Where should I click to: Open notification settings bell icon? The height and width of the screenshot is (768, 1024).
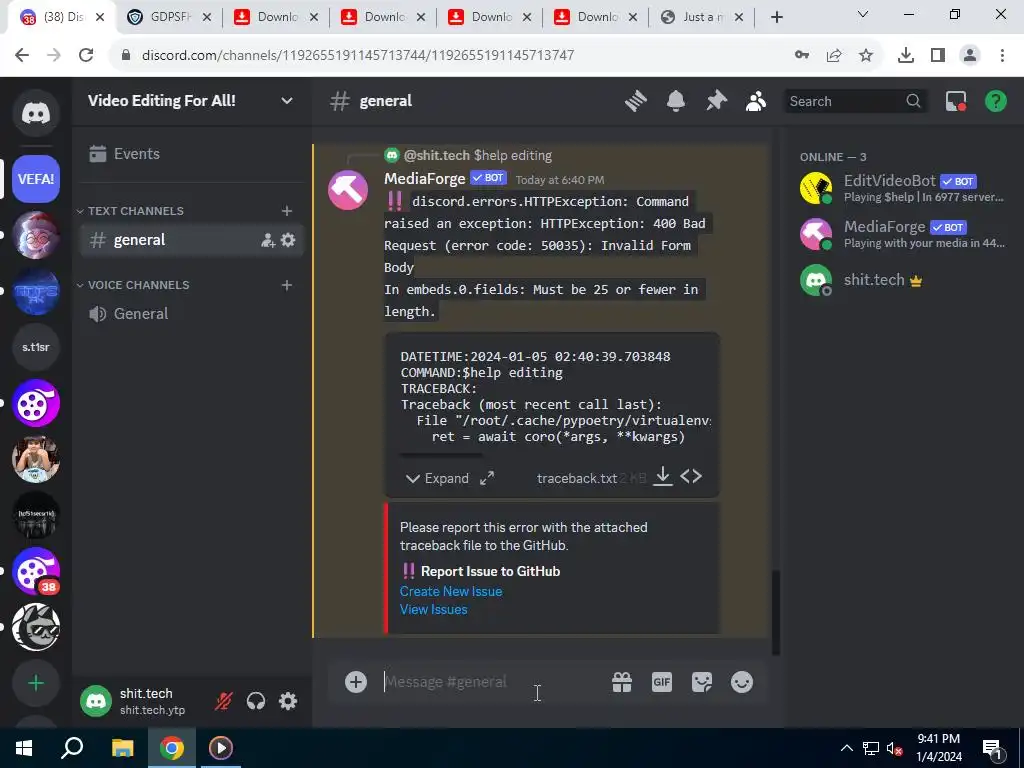[676, 101]
